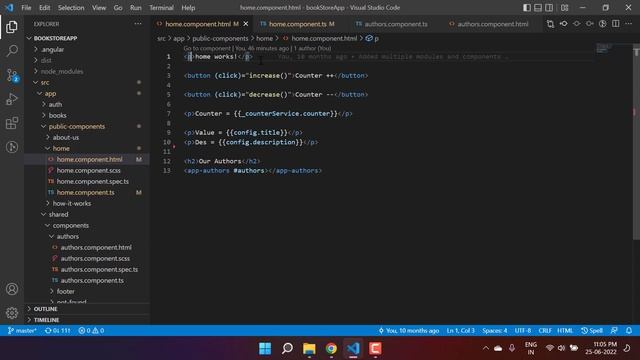Open the notifications bell

click(629, 331)
